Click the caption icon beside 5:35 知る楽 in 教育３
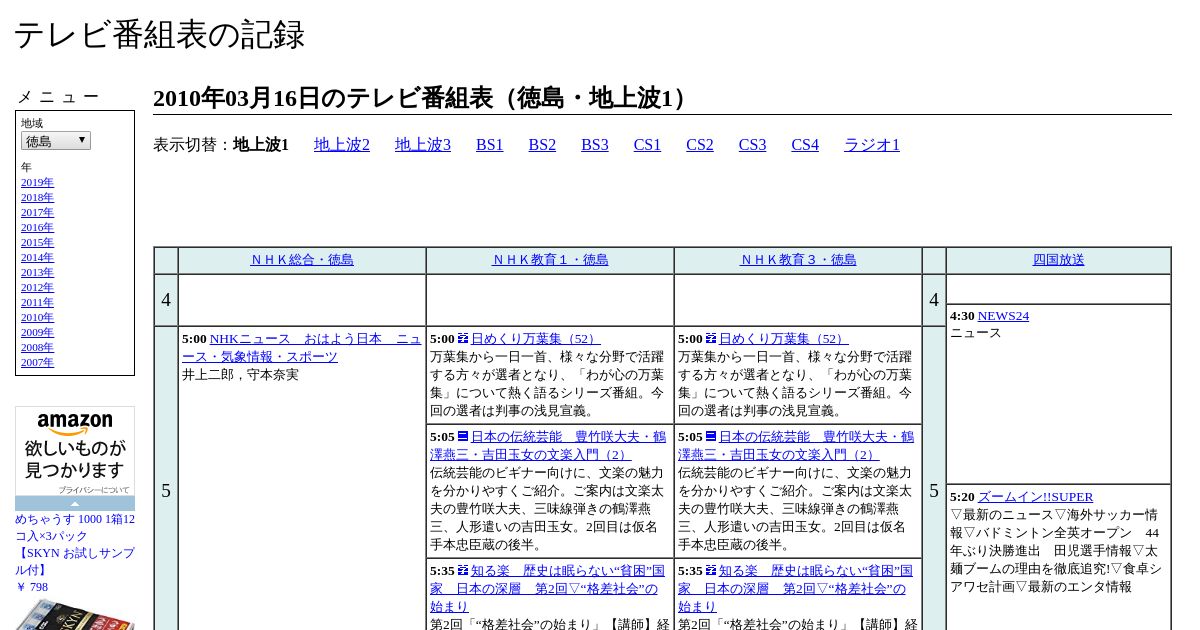Viewport: 1200px width, 630px height. click(x=711, y=571)
